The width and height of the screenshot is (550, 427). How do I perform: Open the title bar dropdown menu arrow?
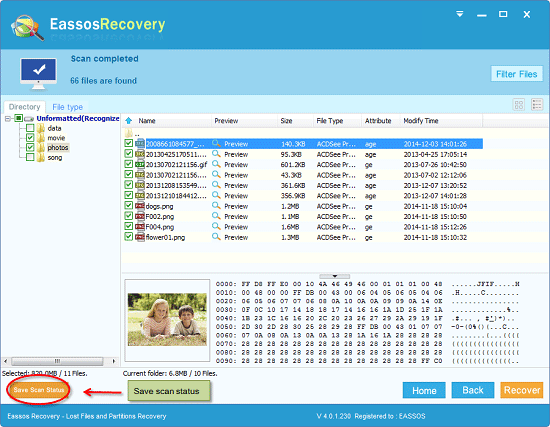point(460,14)
